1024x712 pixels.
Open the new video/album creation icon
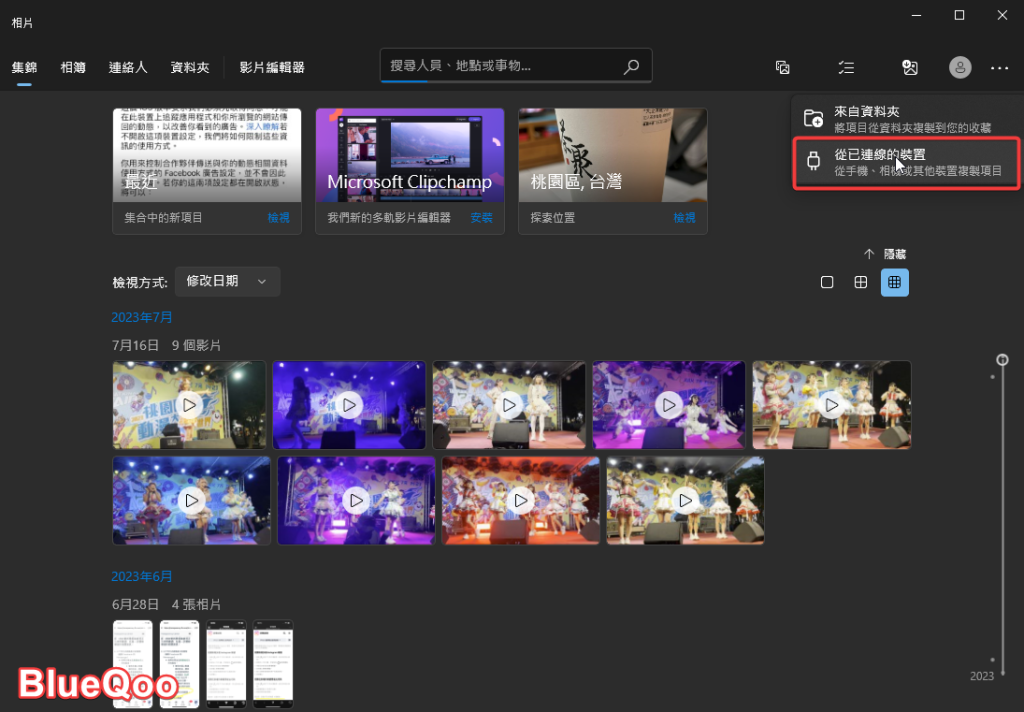783,67
